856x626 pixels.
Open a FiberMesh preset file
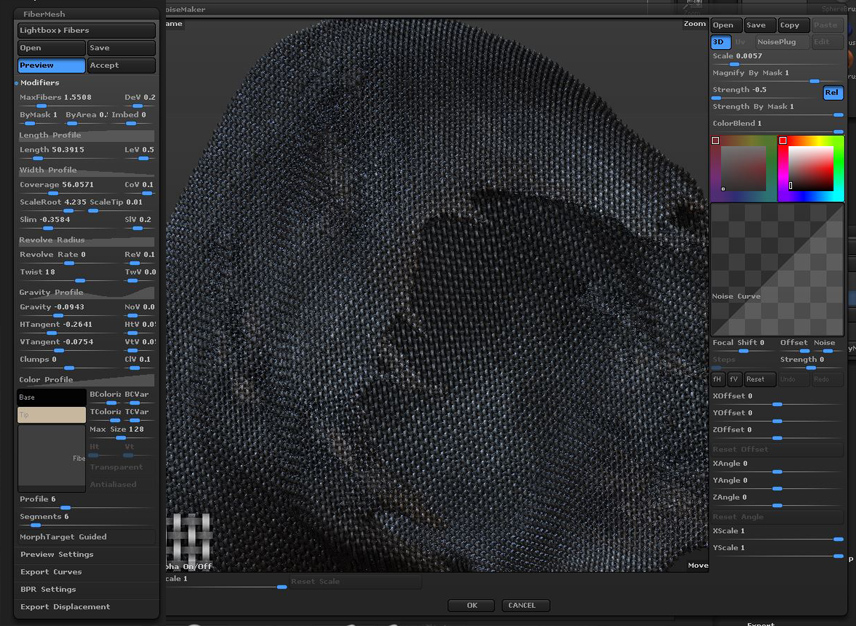(x=51, y=48)
